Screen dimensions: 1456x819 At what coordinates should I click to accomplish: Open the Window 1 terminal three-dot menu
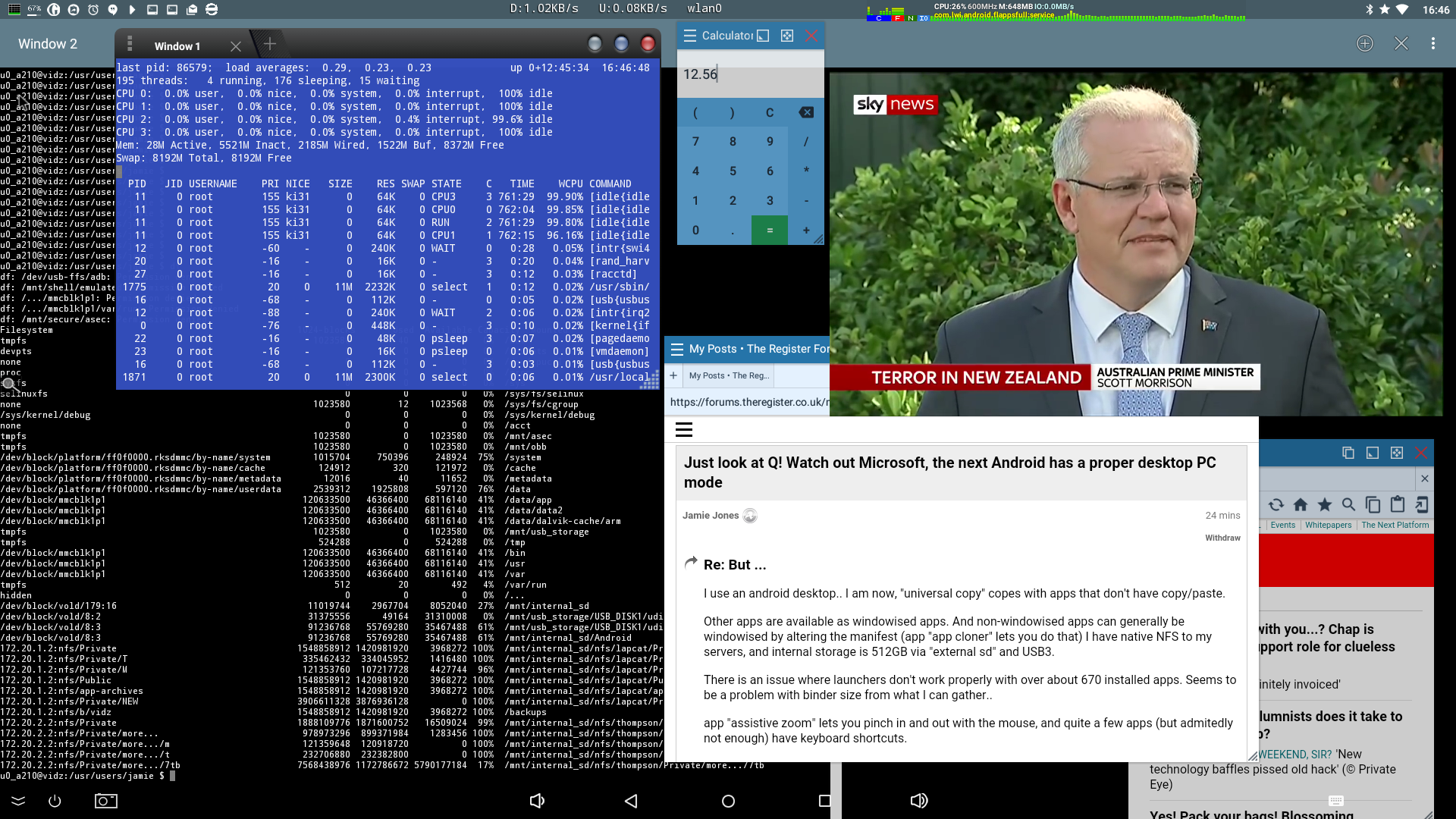coord(130,44)
